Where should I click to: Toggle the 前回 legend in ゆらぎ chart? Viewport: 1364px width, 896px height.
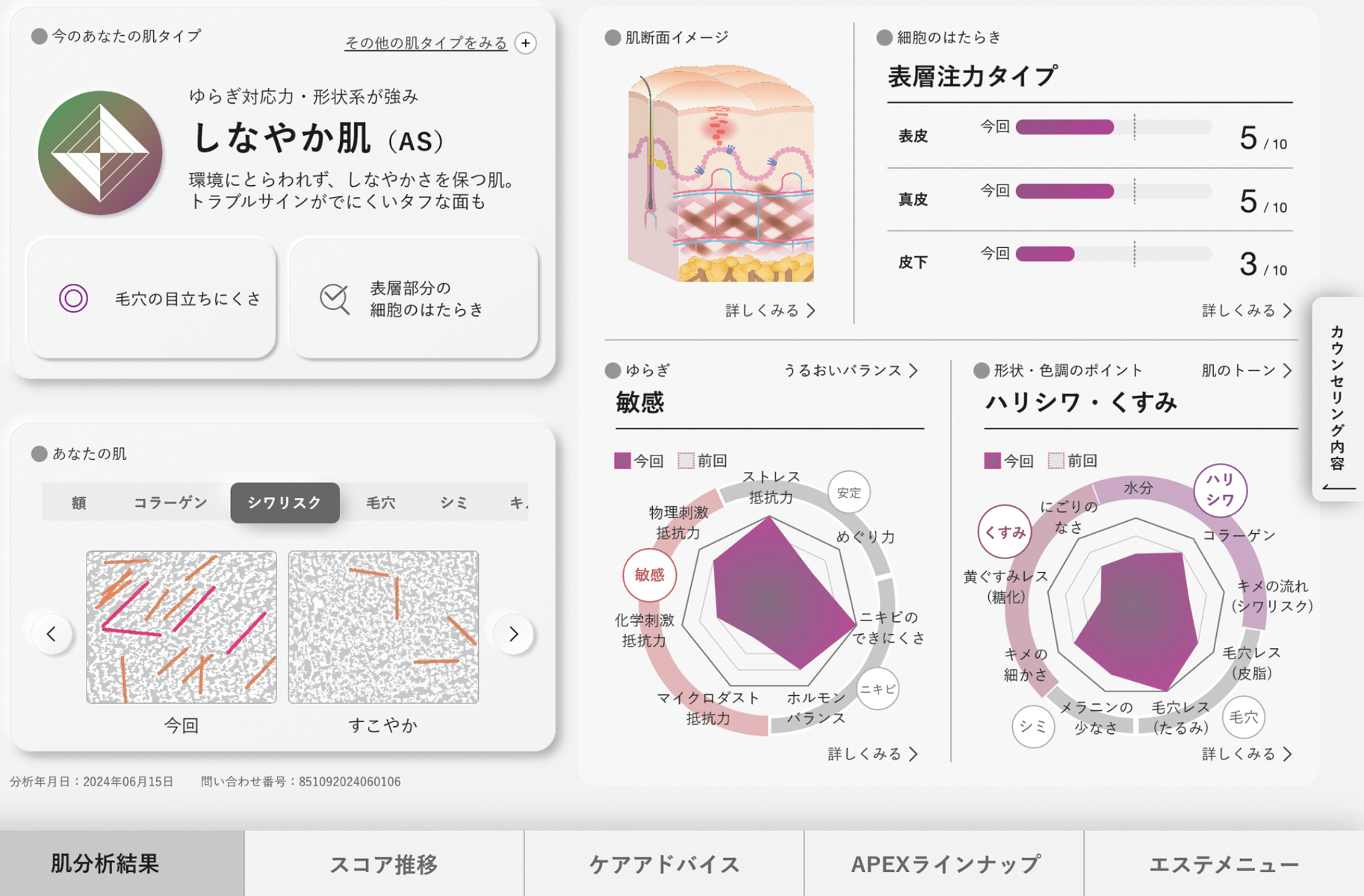coord(702,461)
